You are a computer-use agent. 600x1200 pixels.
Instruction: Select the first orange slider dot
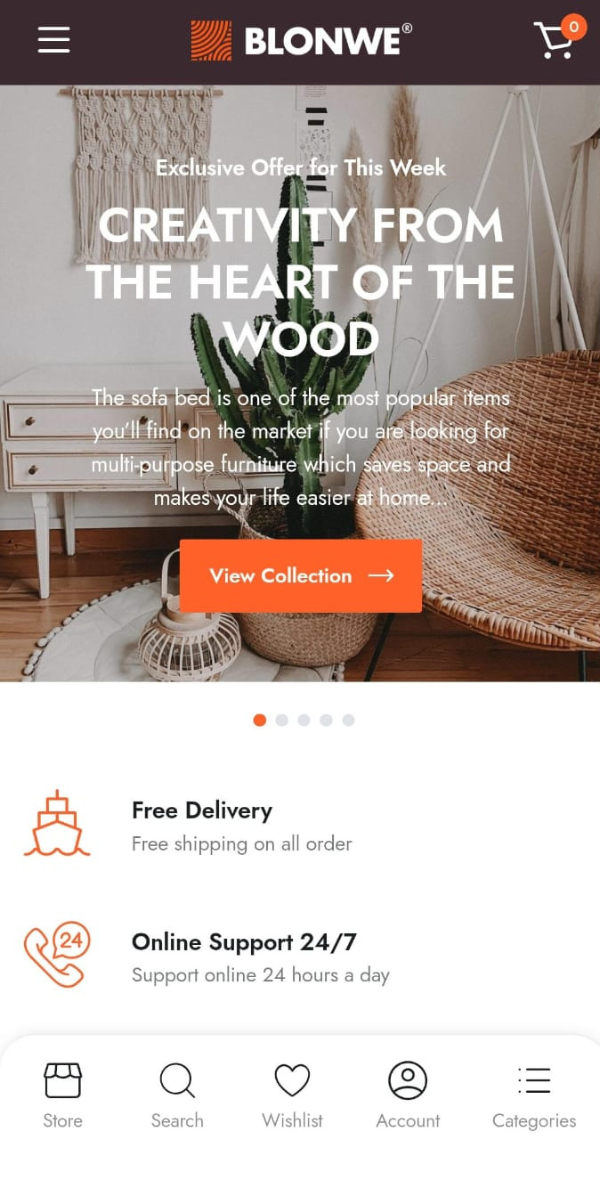pos(260,720)
